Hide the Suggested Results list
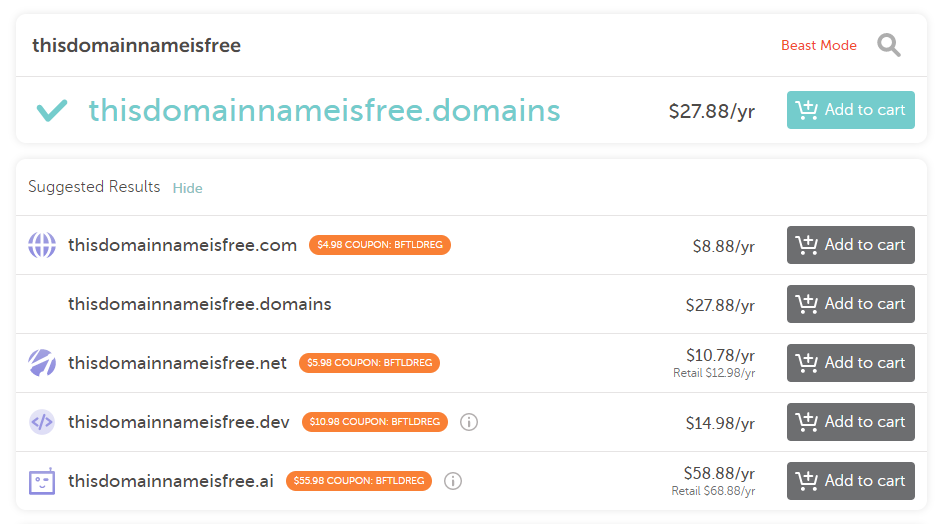941x524 pixels. (x=187, y=188)
